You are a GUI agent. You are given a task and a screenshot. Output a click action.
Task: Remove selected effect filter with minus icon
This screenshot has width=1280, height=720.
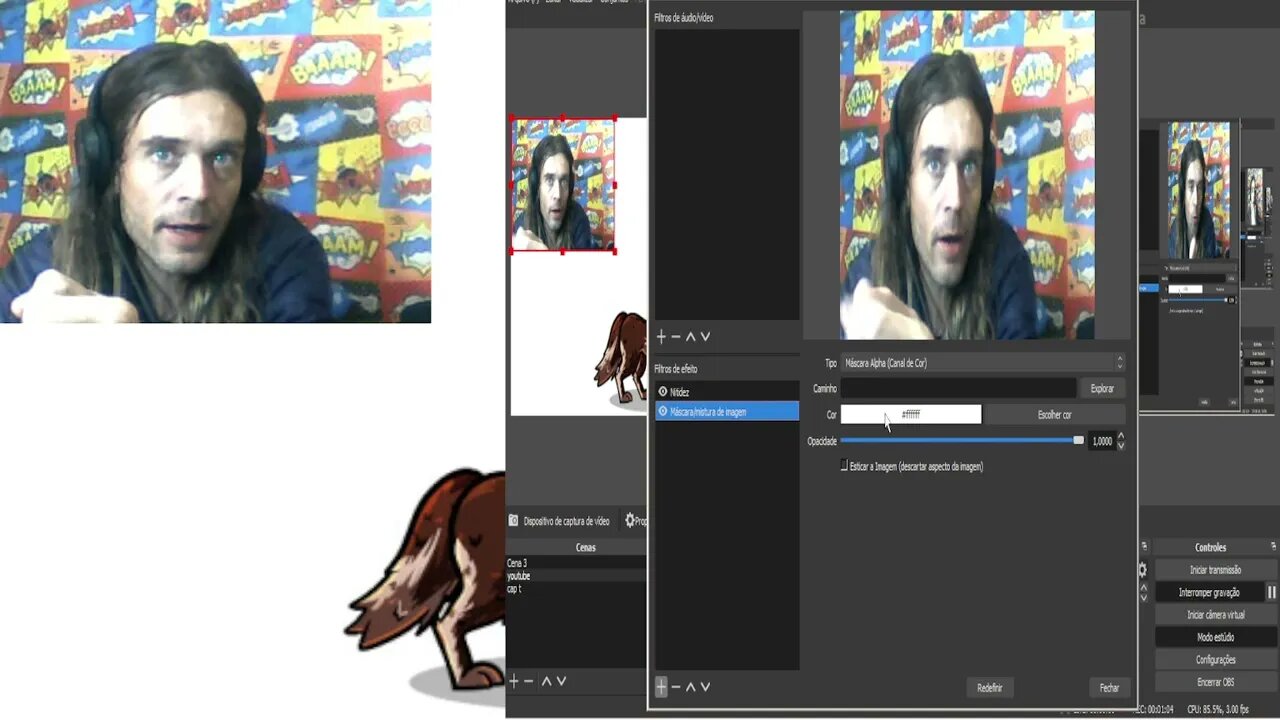[x=676, y=687]
